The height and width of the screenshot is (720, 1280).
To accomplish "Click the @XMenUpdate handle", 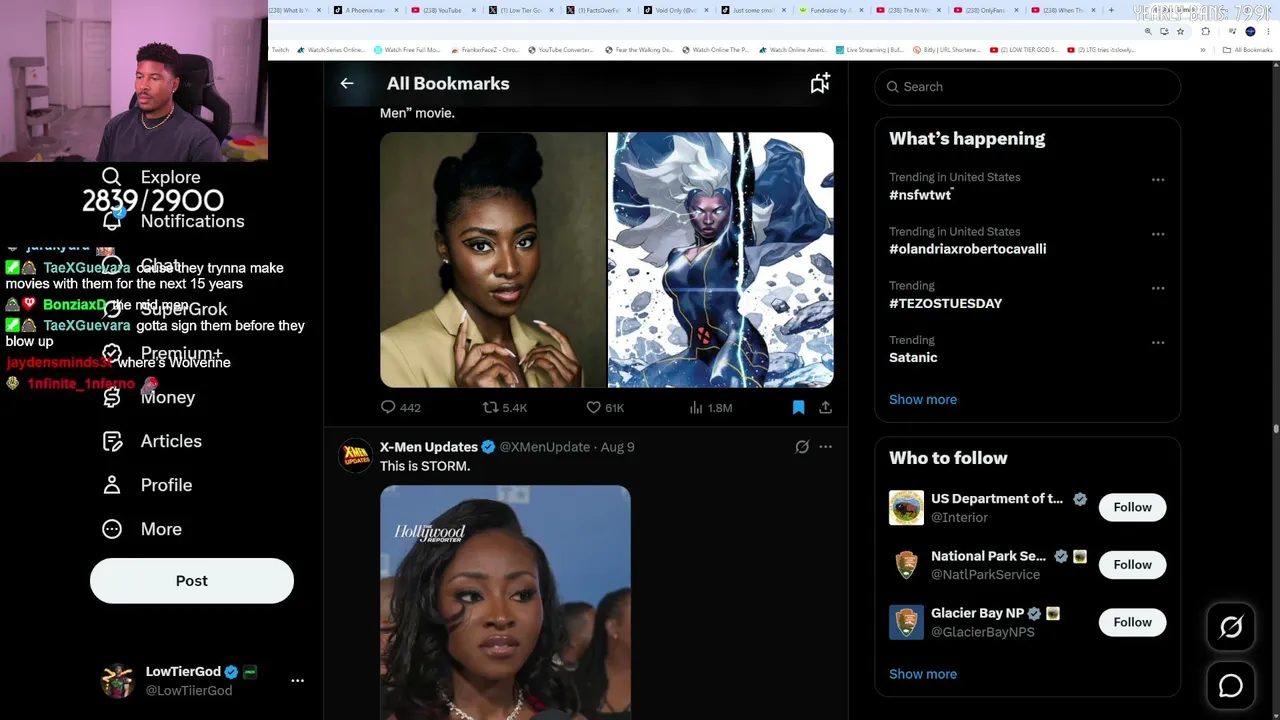I will [x=544, y=447].
